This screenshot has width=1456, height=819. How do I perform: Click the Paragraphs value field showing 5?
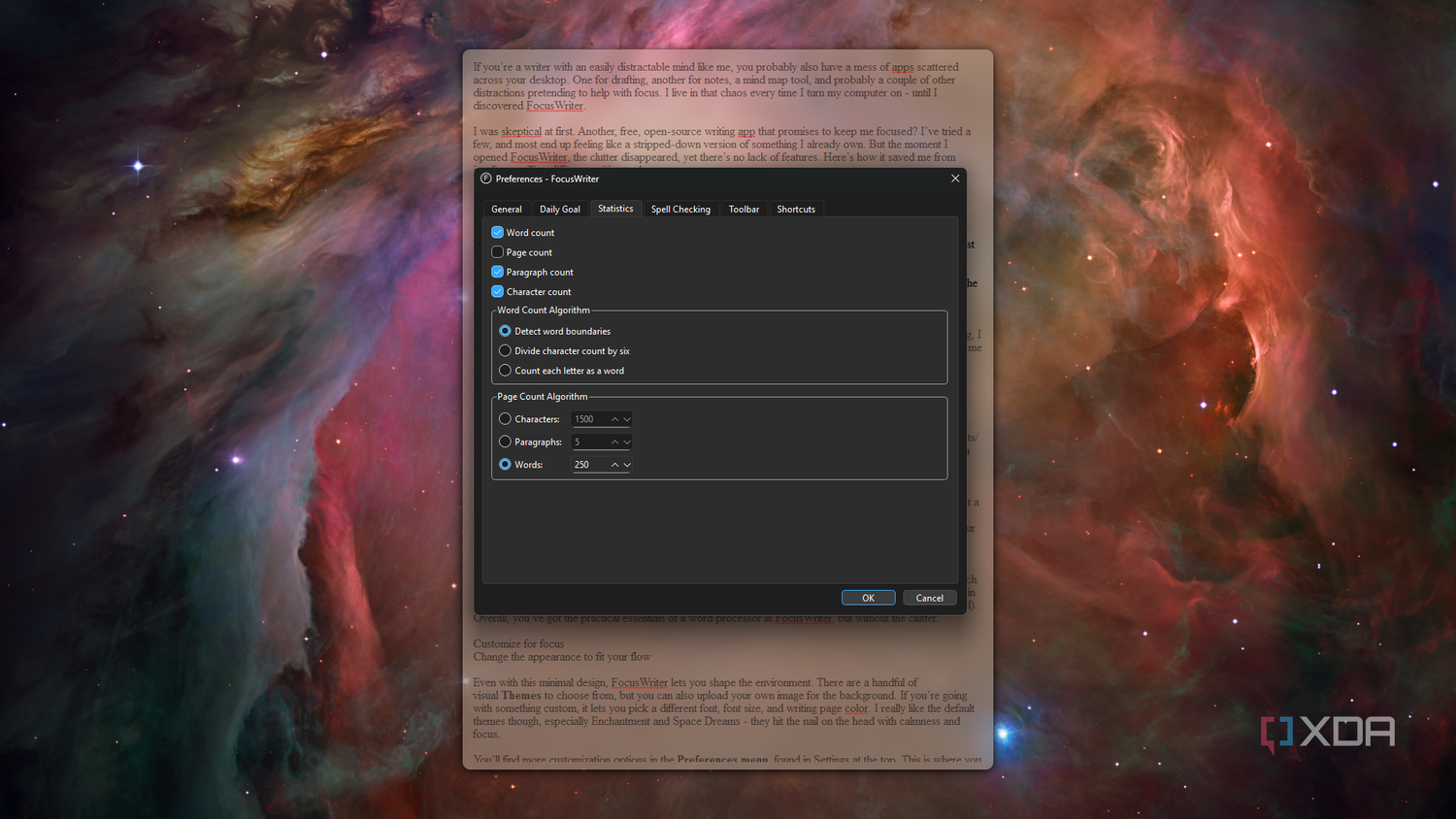pyautogui.click(x=589, y=442)
